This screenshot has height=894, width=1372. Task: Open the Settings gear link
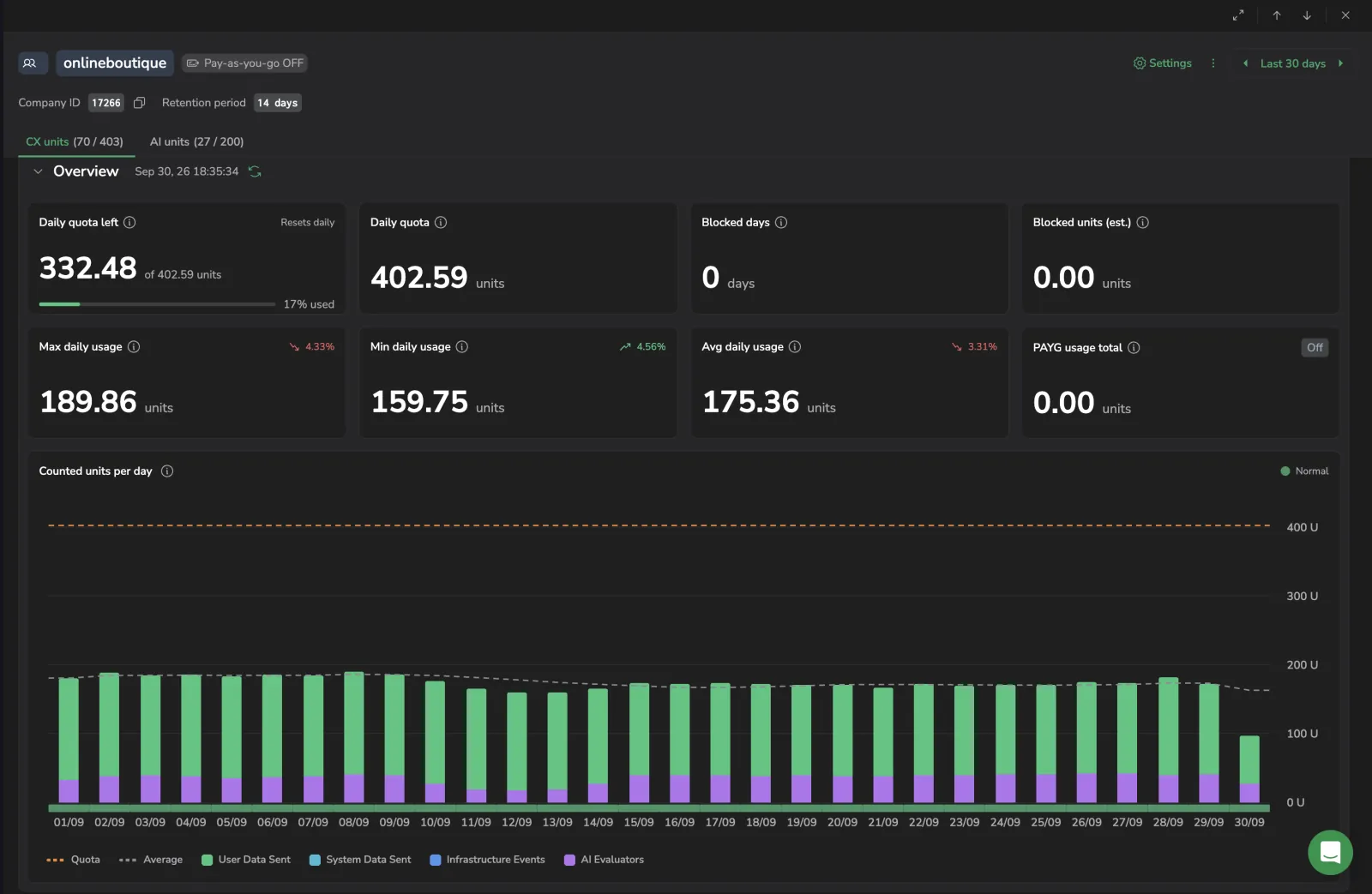click(x=1163, y=63)
